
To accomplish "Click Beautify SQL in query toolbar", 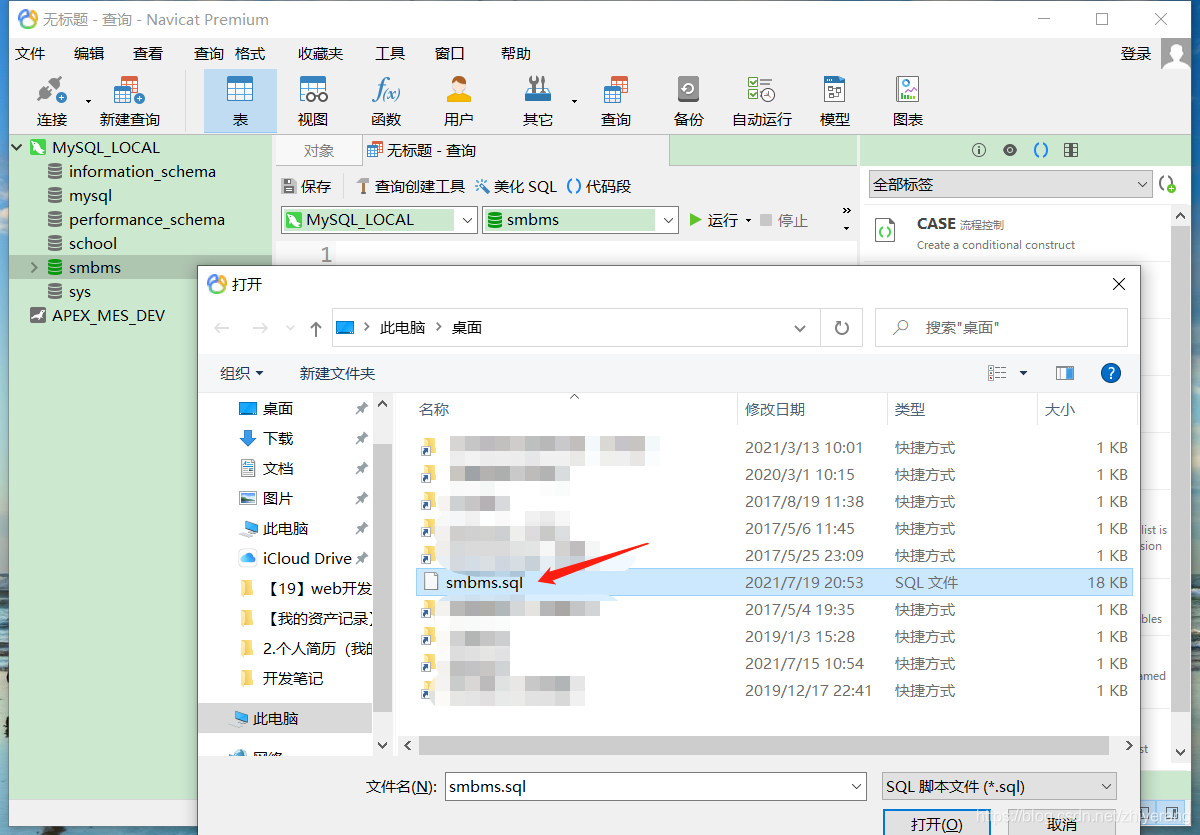I will (x=515, y=186).
